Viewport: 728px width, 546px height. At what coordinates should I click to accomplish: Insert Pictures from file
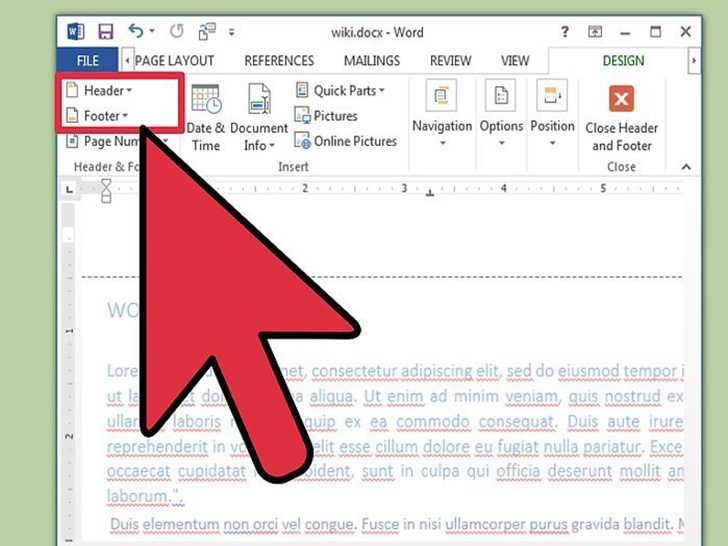326,115
